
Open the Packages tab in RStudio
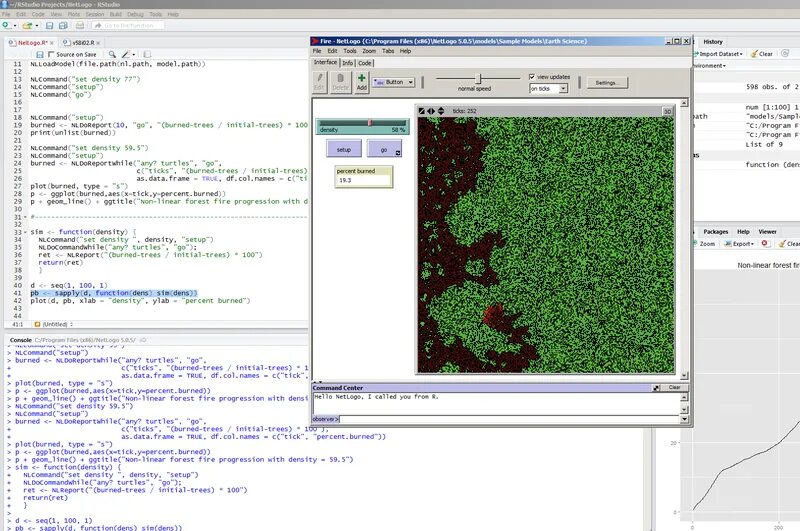point(715,232)
